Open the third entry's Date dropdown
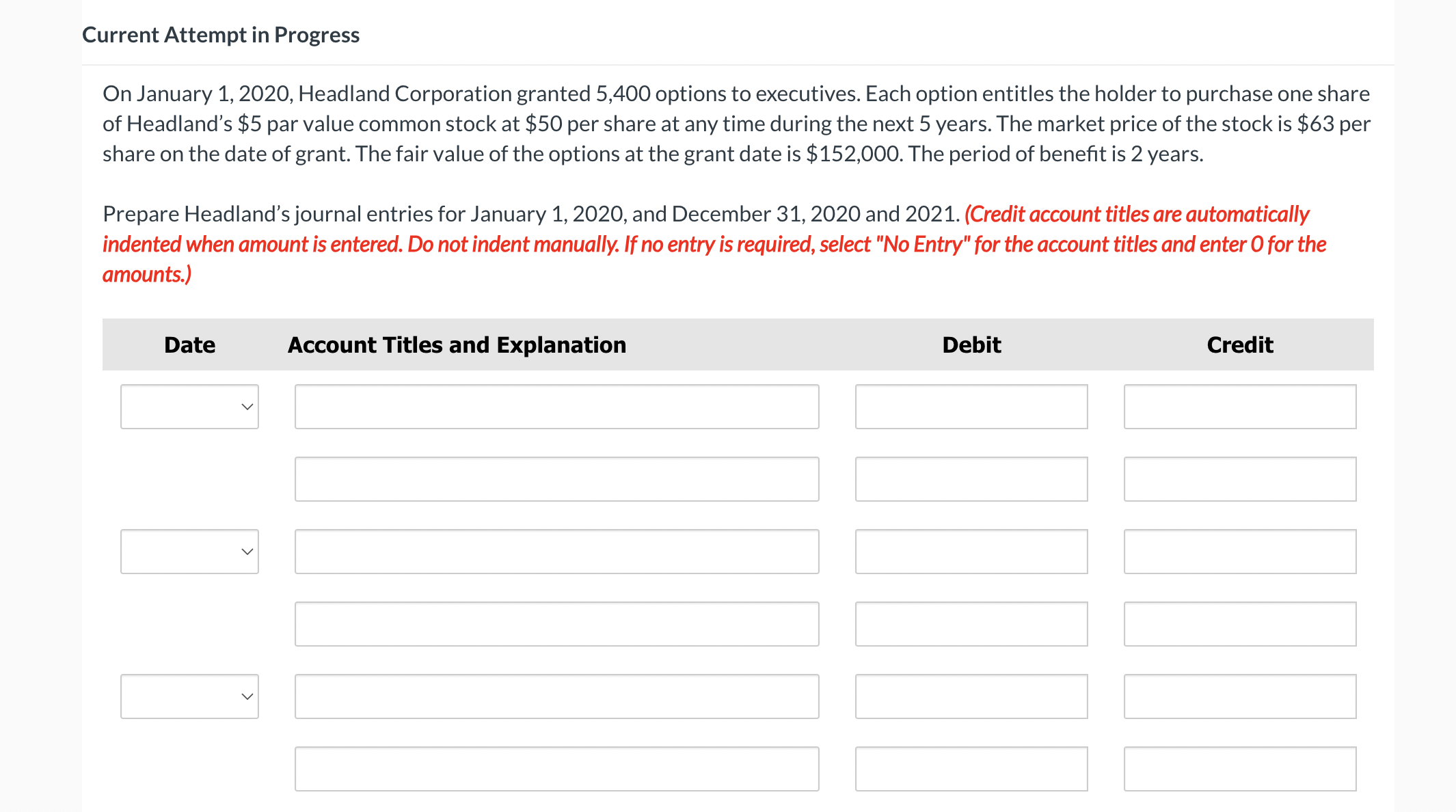The width and height of the screenshot is (1456, 812). [x=189, y=696]
